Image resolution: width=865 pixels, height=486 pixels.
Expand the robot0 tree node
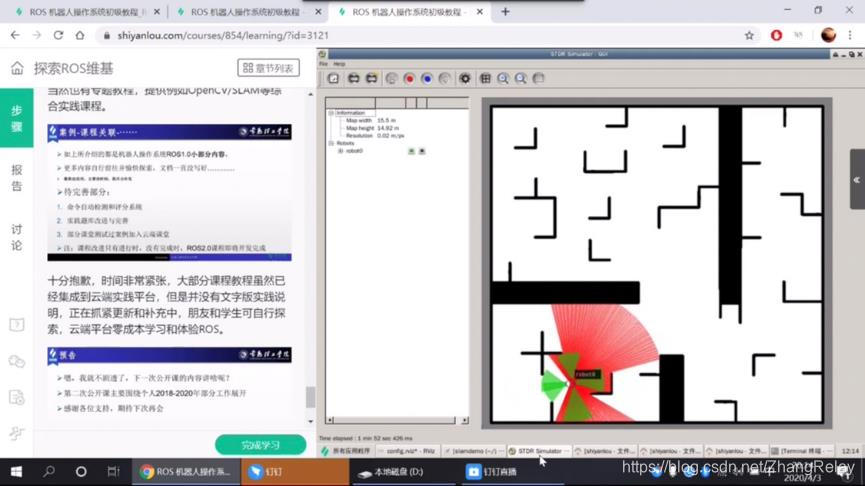(340, 151)
